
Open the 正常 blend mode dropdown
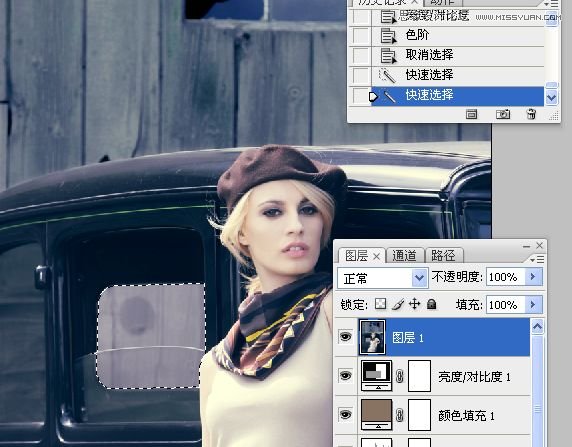tap(383, 278)
